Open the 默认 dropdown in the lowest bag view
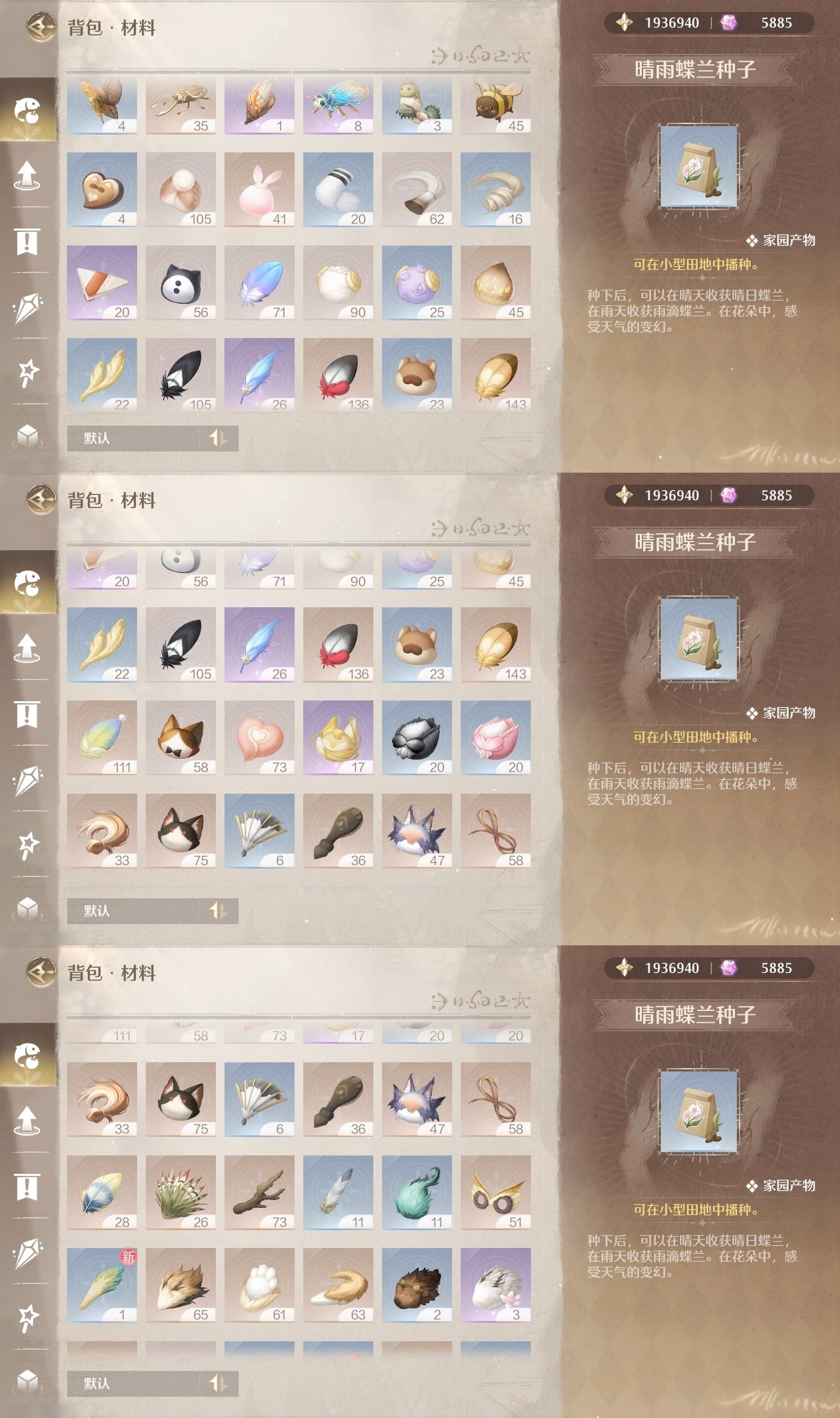This screenshot has width=840, height=1418. coord(134,1383)
